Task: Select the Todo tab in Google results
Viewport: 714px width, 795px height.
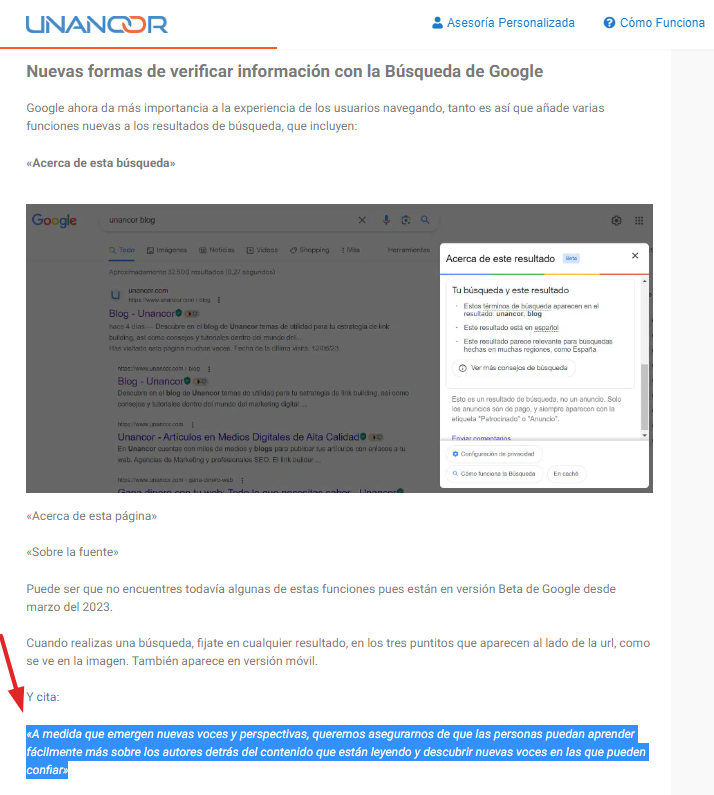Action: pos(122,250)
